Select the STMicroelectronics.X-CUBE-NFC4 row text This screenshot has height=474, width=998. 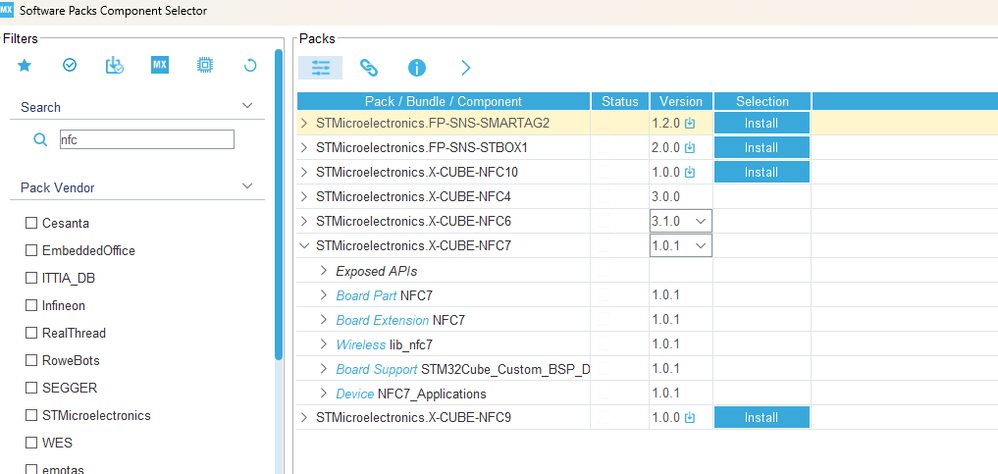(413, 197)
